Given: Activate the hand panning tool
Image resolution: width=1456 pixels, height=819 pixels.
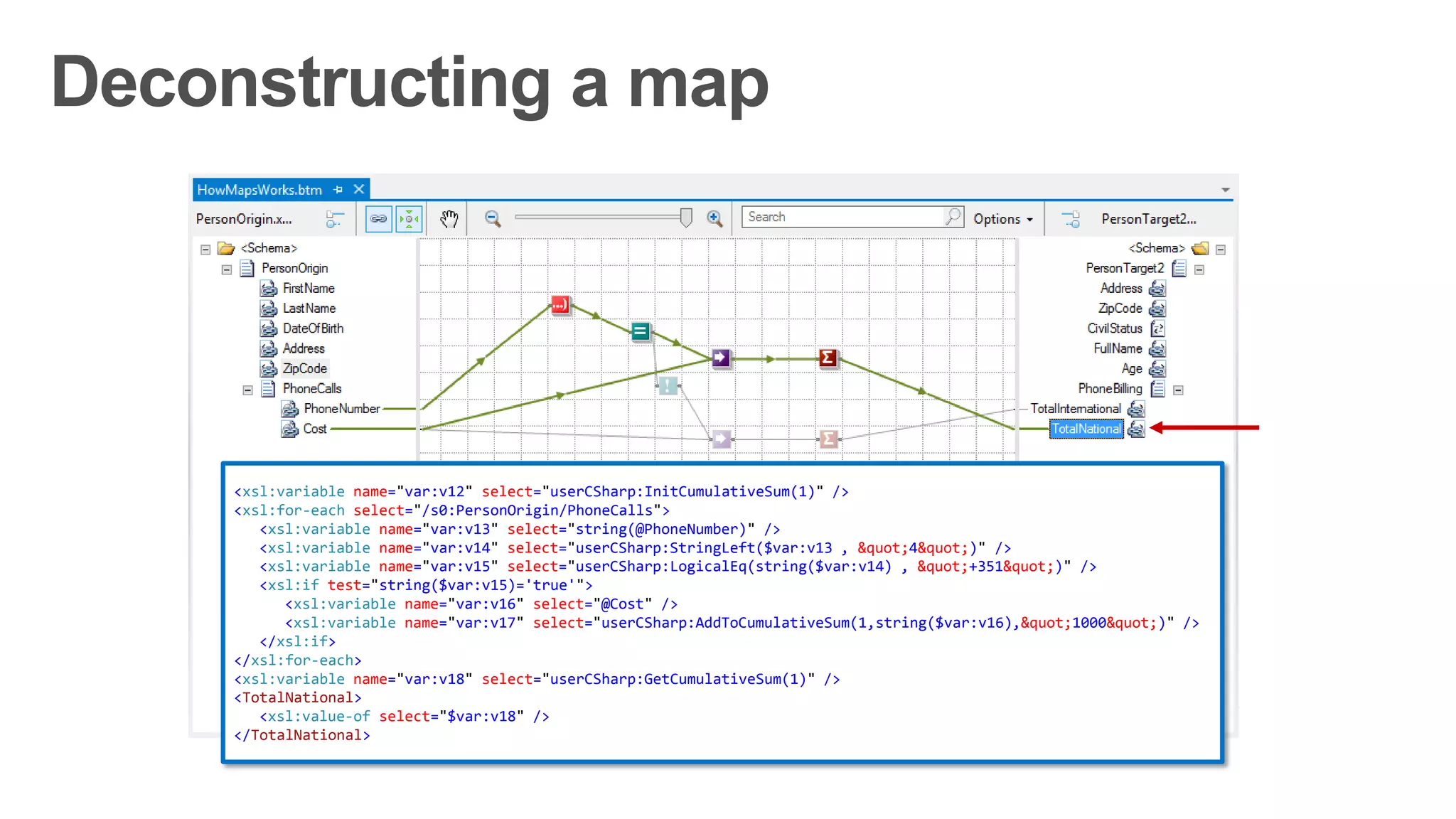Looking at the screenshot, I should (x=449, y=219).
